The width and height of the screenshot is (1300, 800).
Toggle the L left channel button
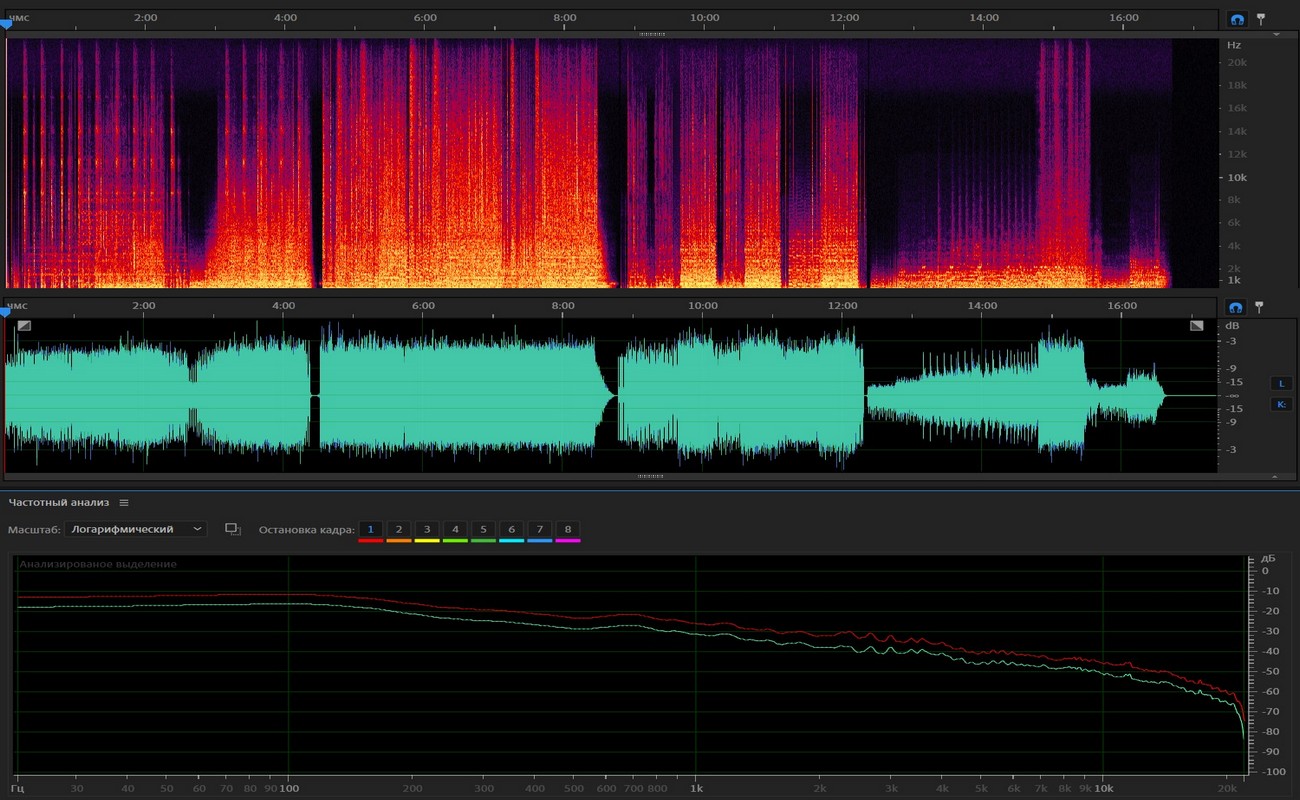[x=1280, y=383]
